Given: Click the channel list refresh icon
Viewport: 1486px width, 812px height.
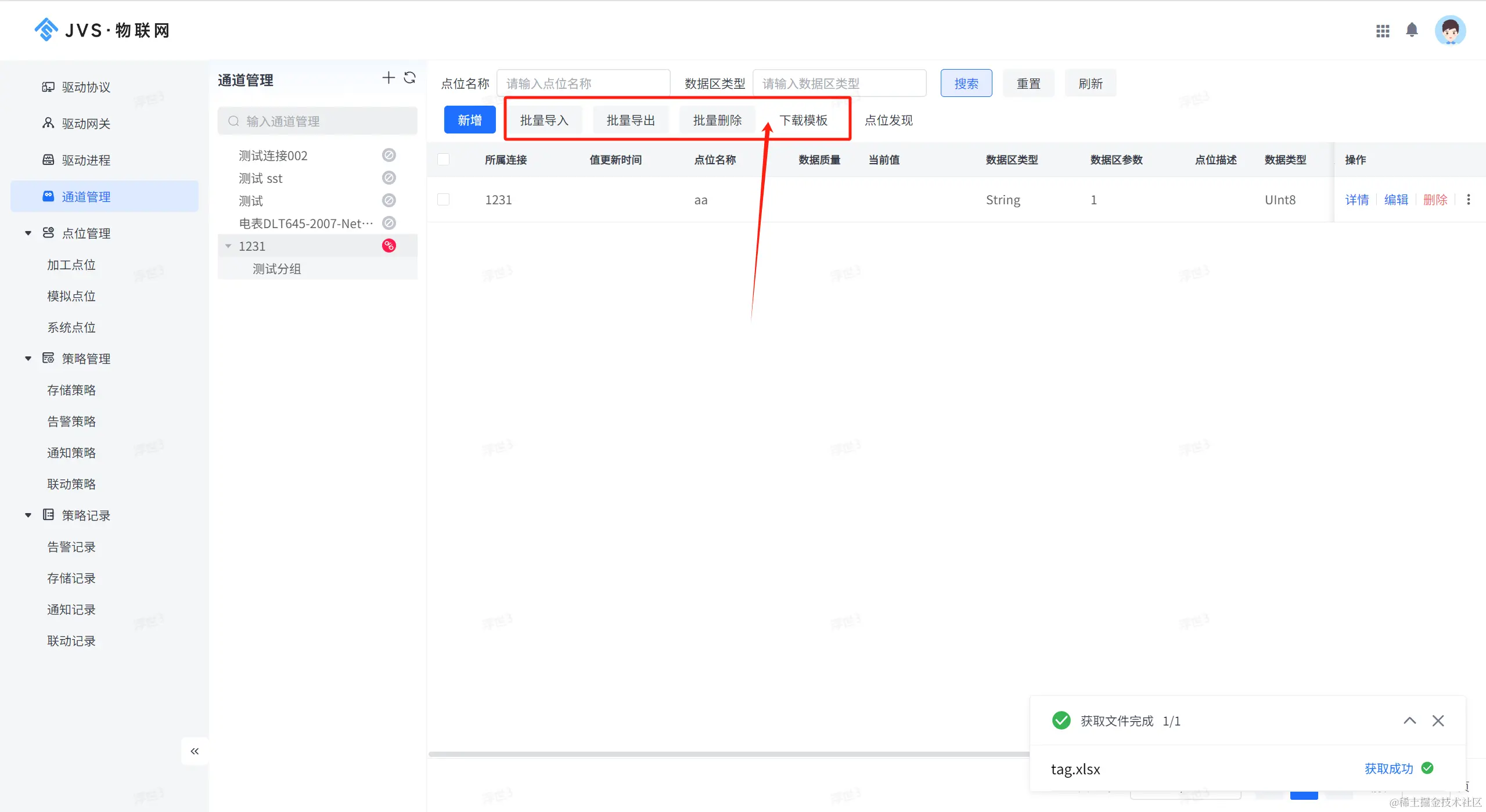Looking at the screenshot, I should [x=409, y=78].
